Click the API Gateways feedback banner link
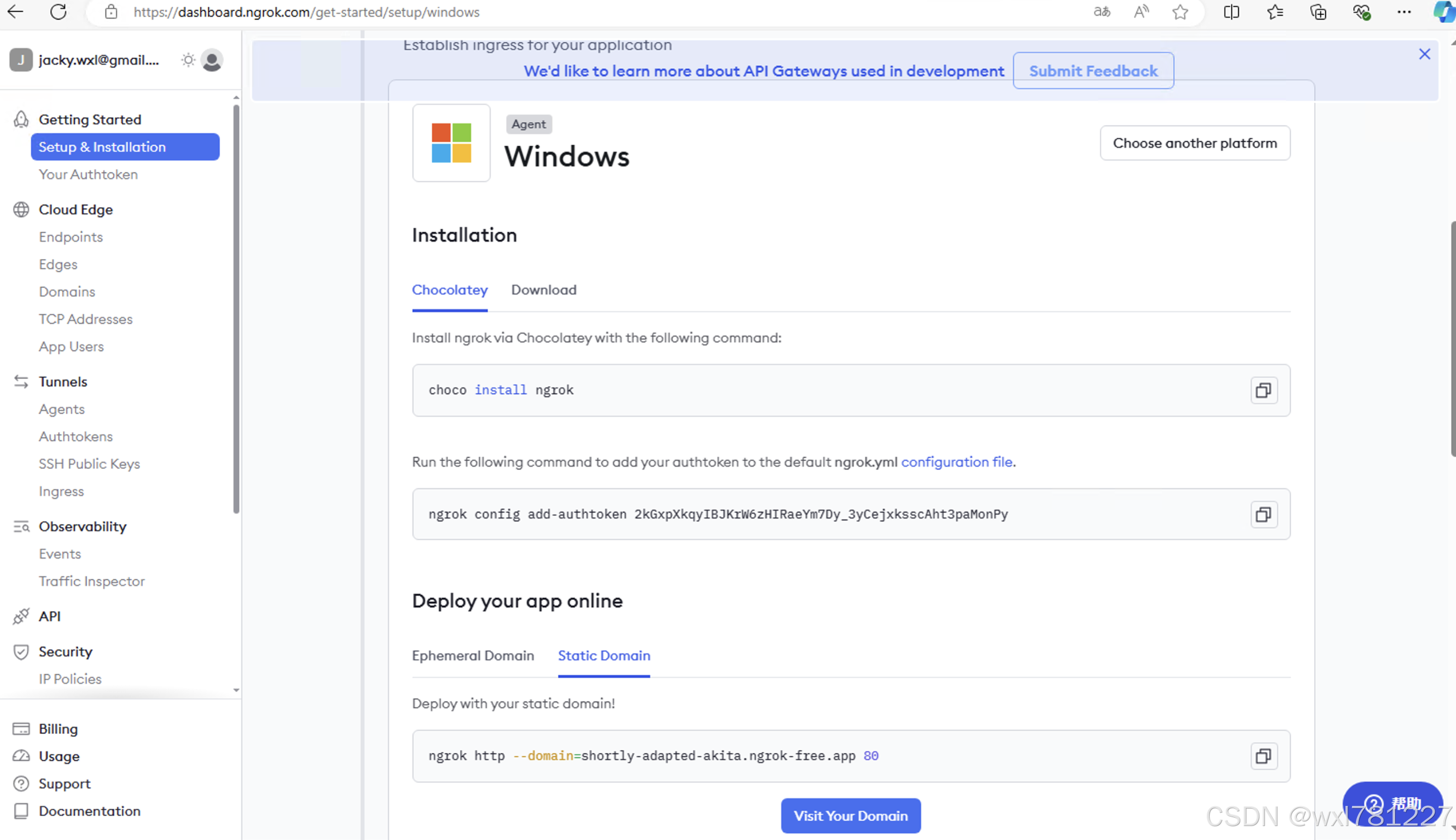Viewport: 1456px width, 840px height. (764, 70)
